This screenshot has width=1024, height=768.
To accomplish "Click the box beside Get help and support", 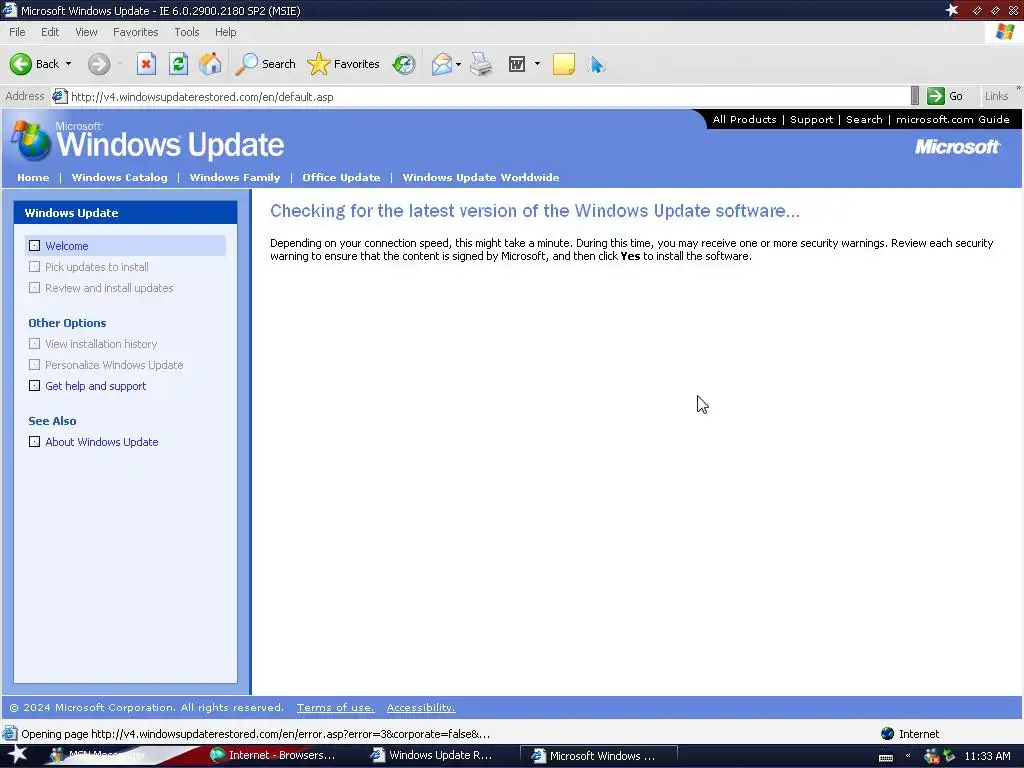I will (x=35, y=385).
